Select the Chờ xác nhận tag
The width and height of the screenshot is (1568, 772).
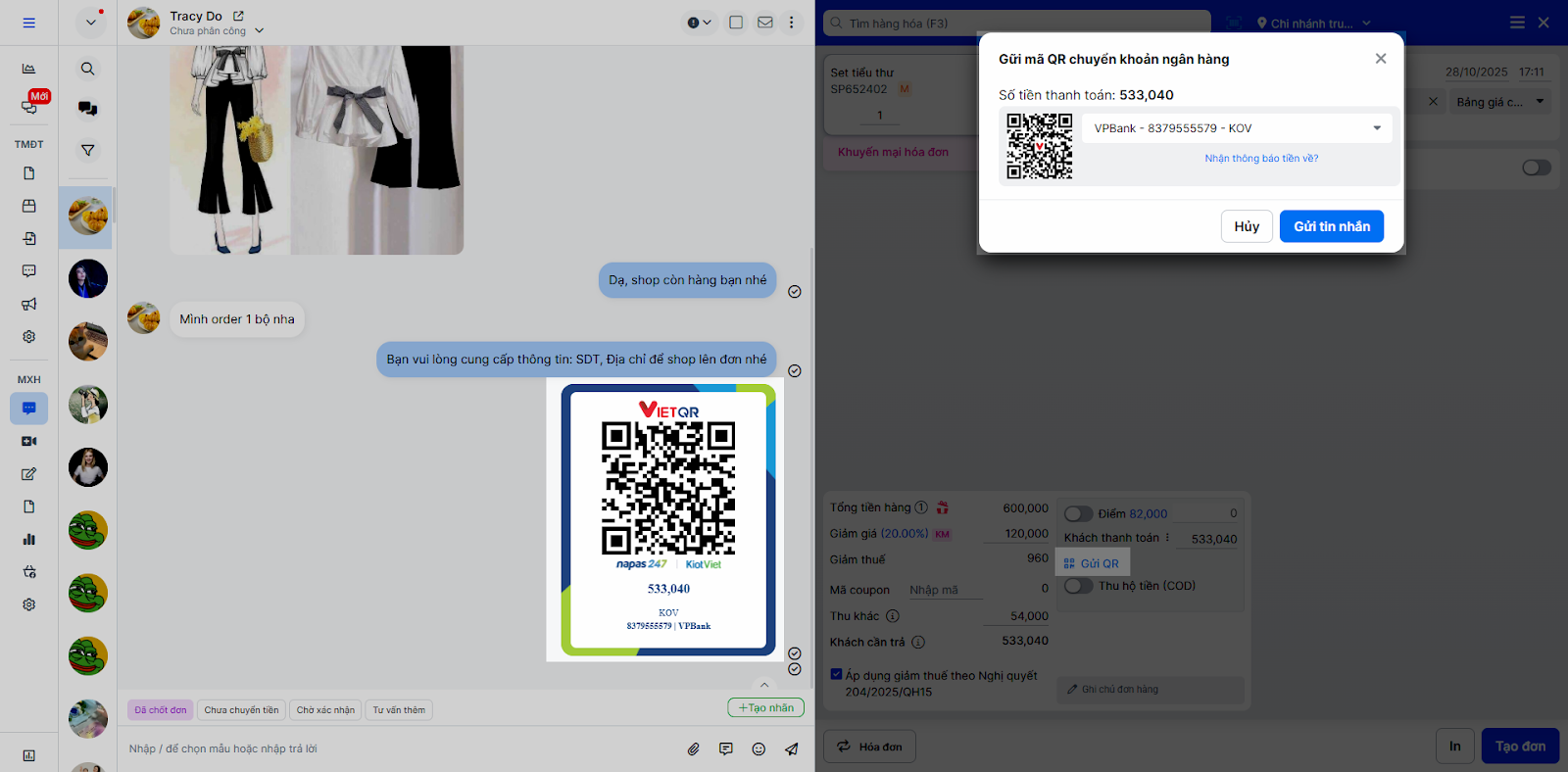[x=325, y=710]
